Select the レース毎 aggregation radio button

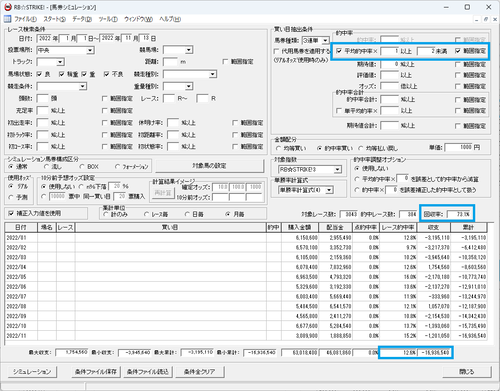pos(146,214)
